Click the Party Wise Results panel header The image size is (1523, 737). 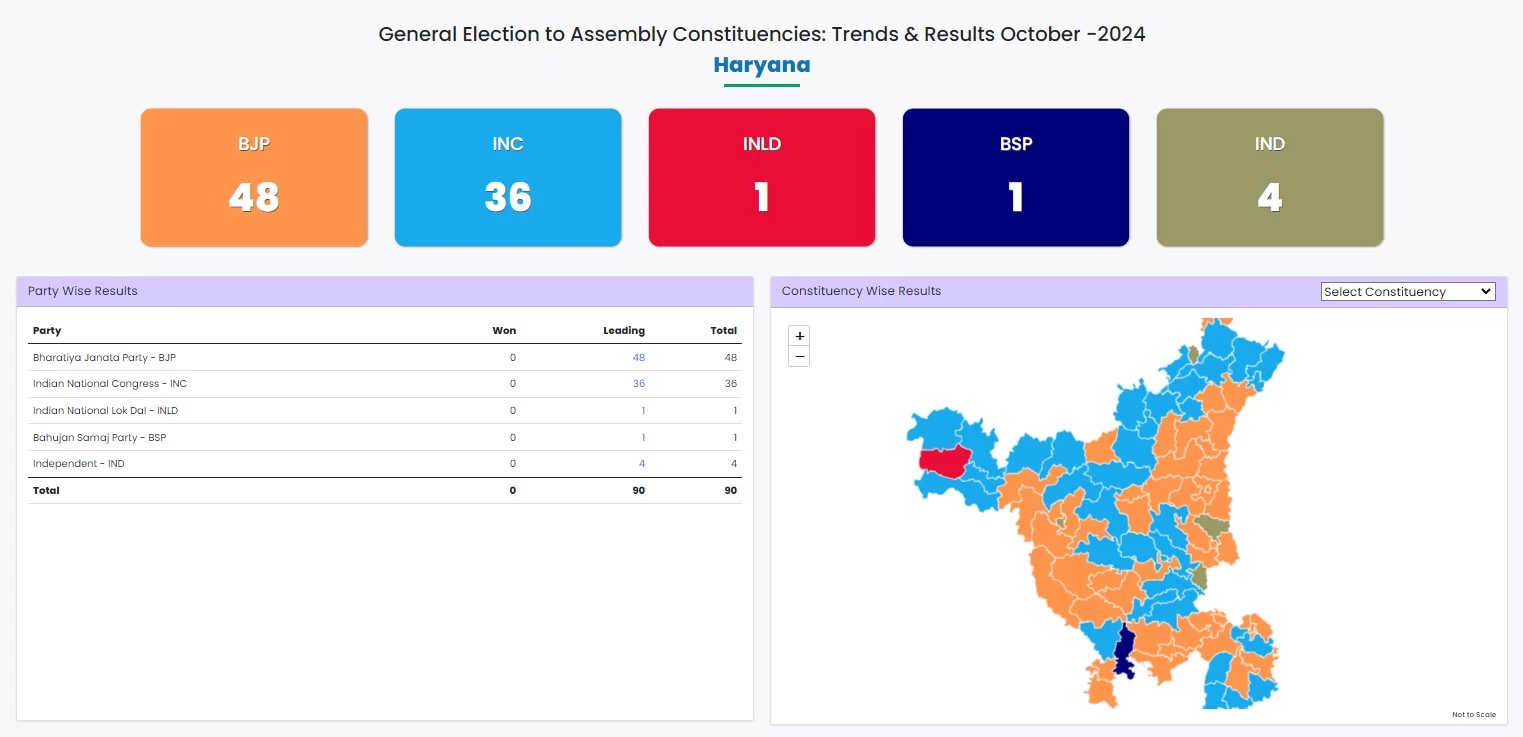click(83, 291)
